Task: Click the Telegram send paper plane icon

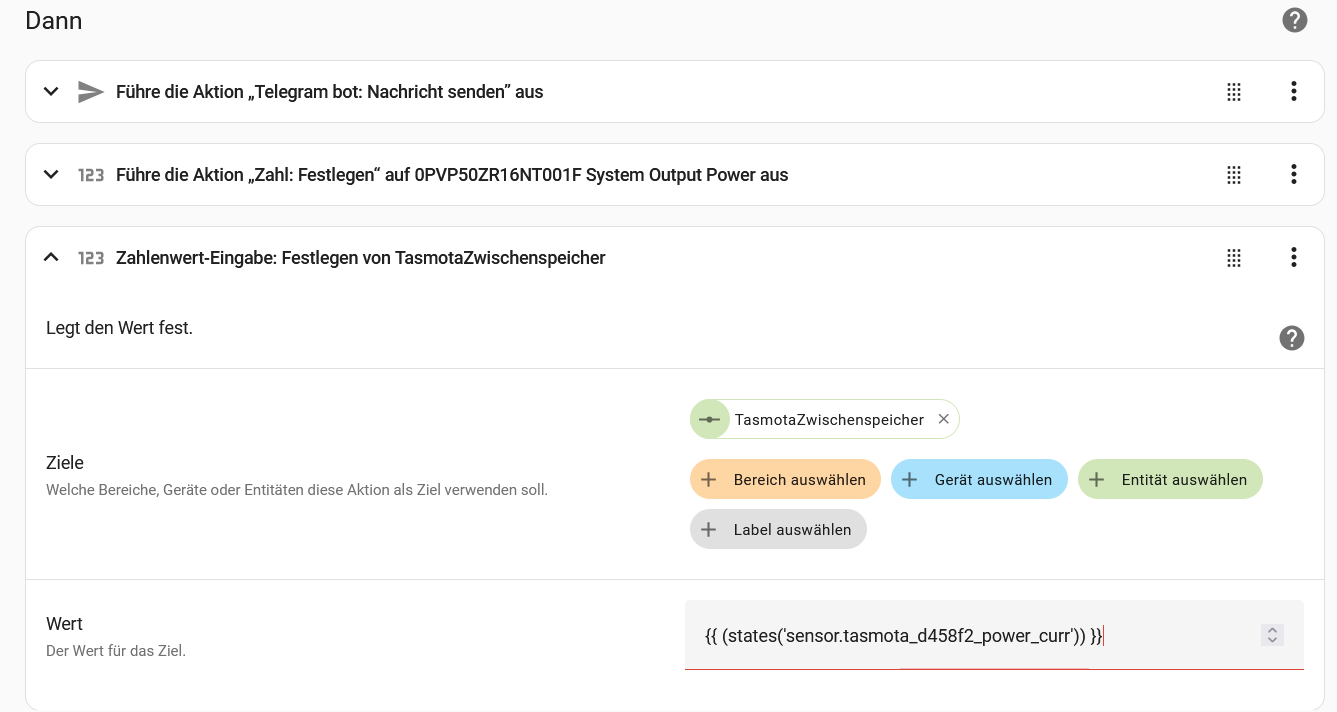Action: pos(91,92)
